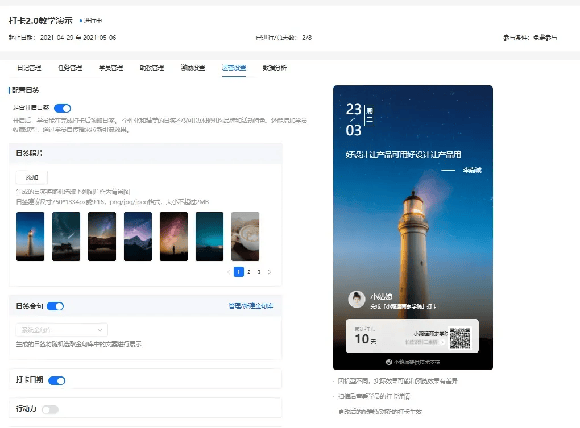Select the teal aurora background thumbnail
580x428 pixels.
tap(209, 236)
